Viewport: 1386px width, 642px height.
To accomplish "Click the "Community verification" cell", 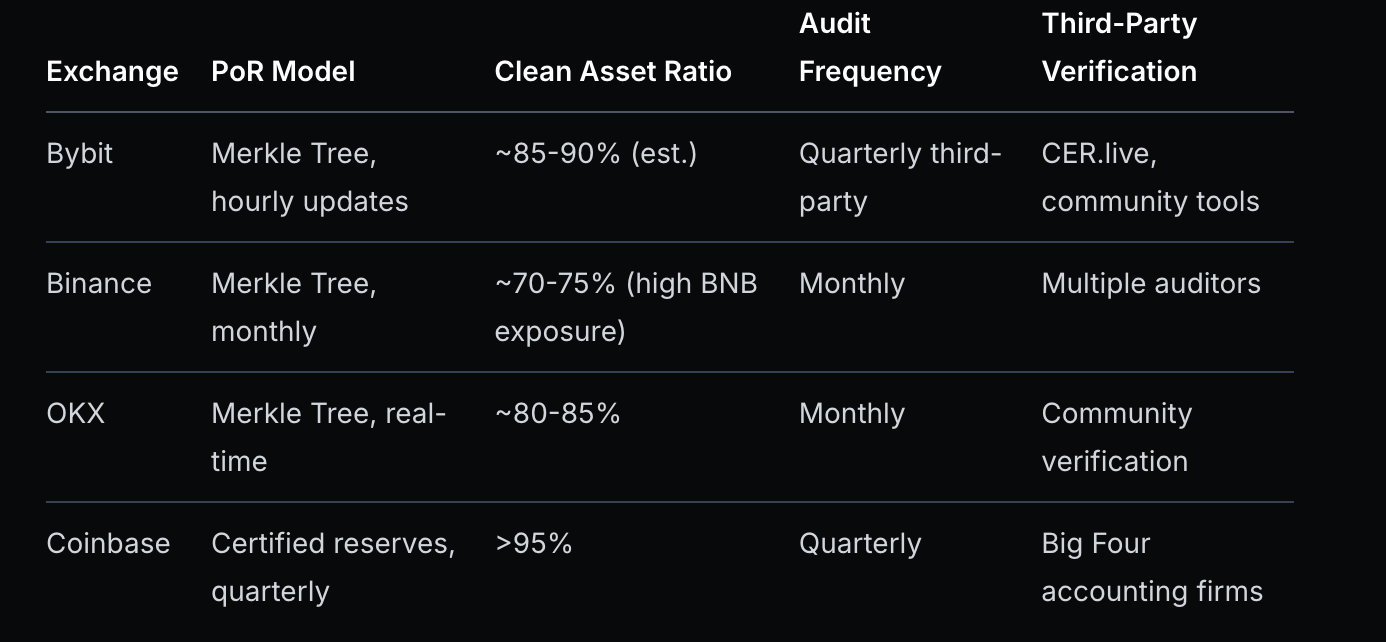I will 1116,438.
